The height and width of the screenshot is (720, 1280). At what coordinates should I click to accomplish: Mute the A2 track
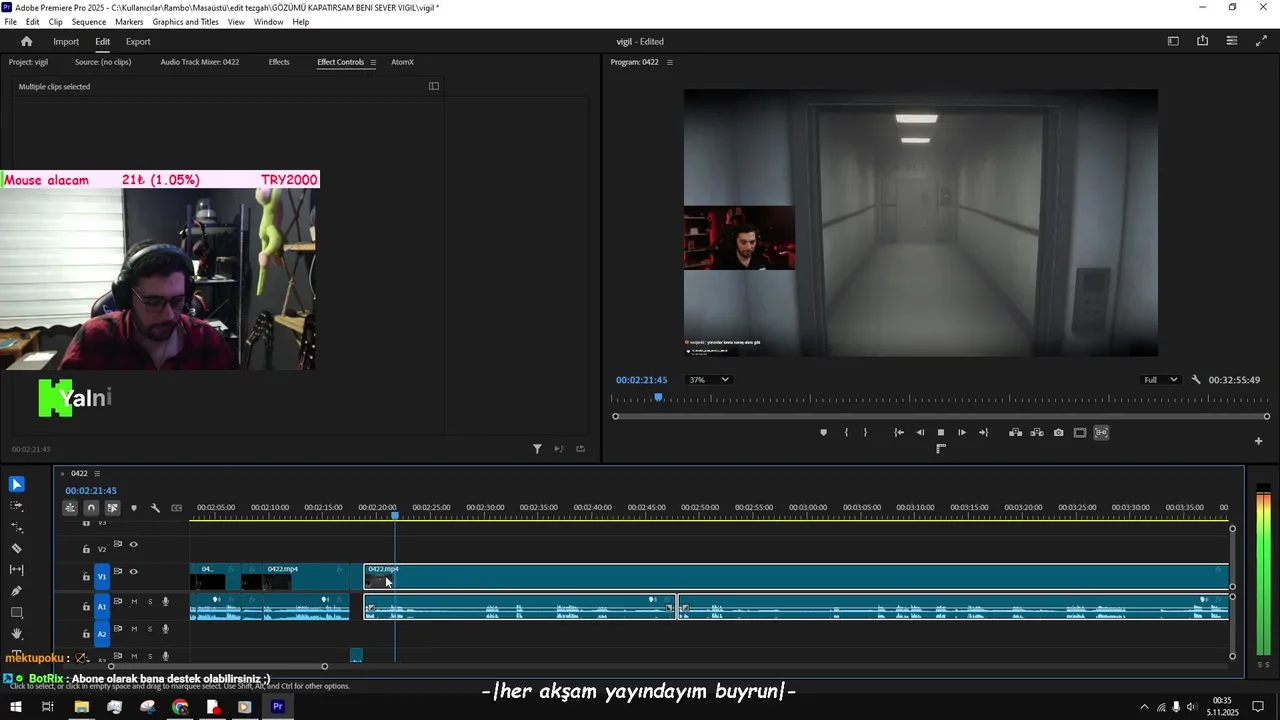pyautogui.click(x=134, y=629)
